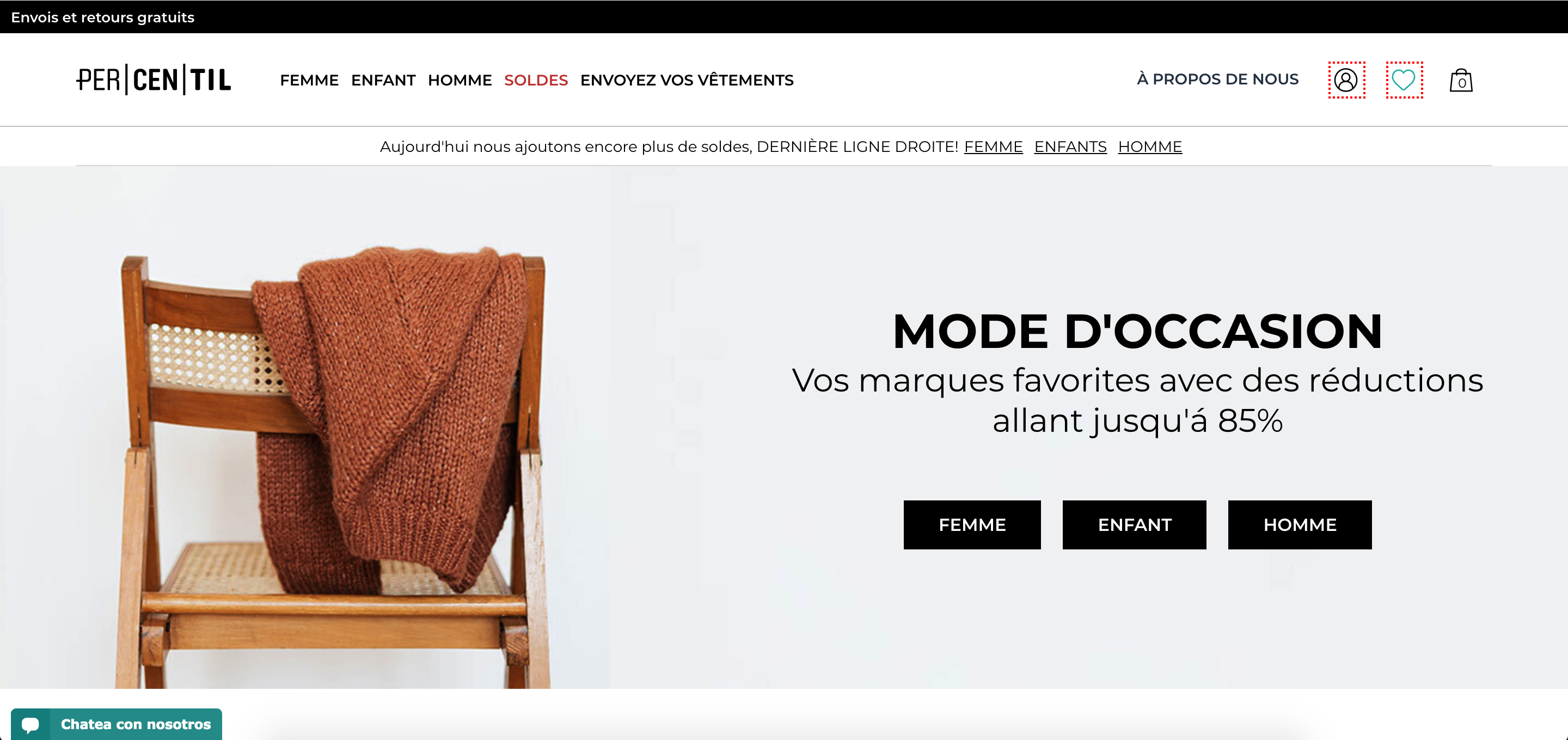The height and width of the screenshot is (740, 1568).
Task: Follow the underlined HOMME sales link
Action: [x=1150, y=146]
